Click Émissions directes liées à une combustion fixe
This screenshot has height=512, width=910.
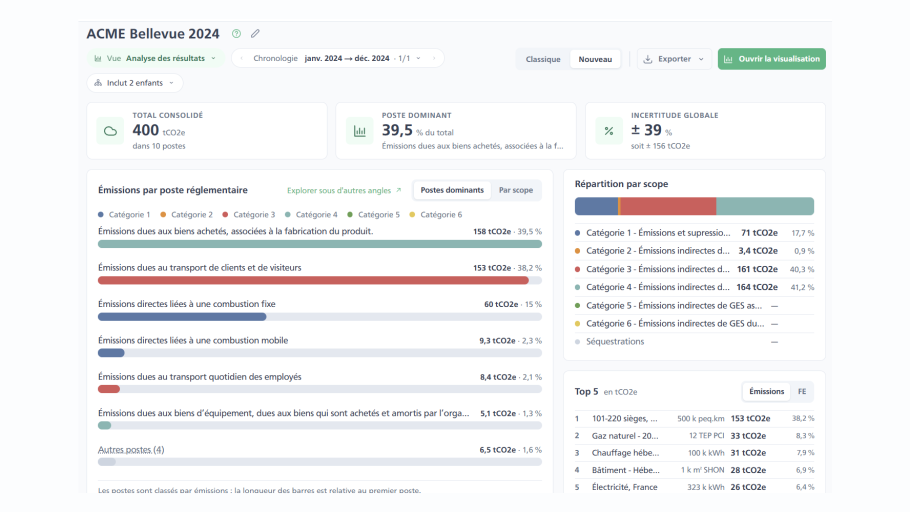[x=186, y=304]
